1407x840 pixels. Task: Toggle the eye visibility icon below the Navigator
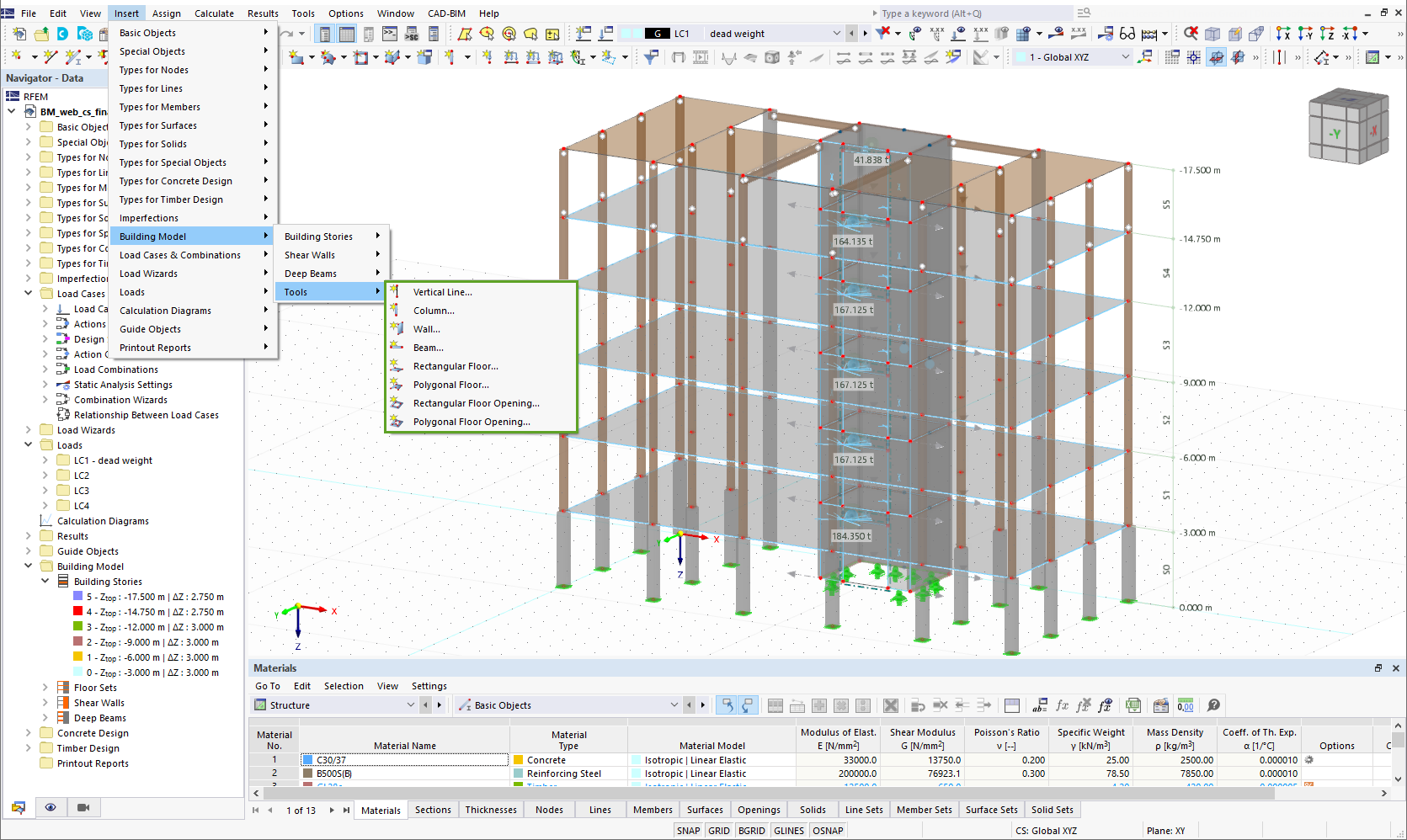point(51,807)
